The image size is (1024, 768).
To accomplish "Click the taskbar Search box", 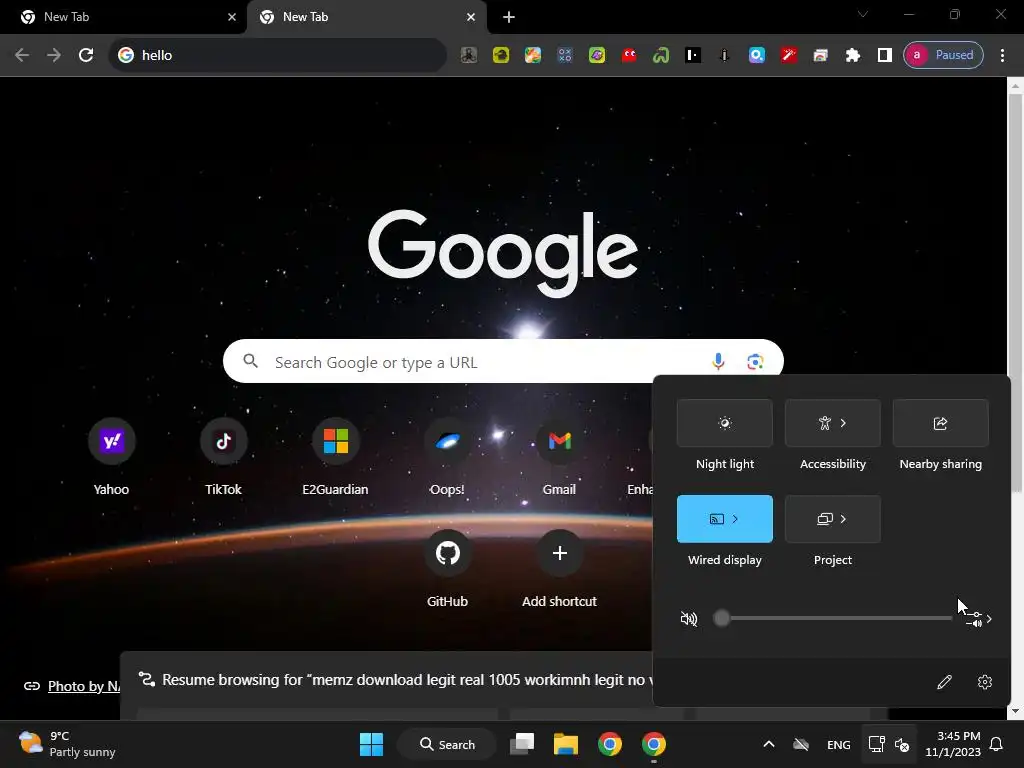I will click(x=447, y=744).
